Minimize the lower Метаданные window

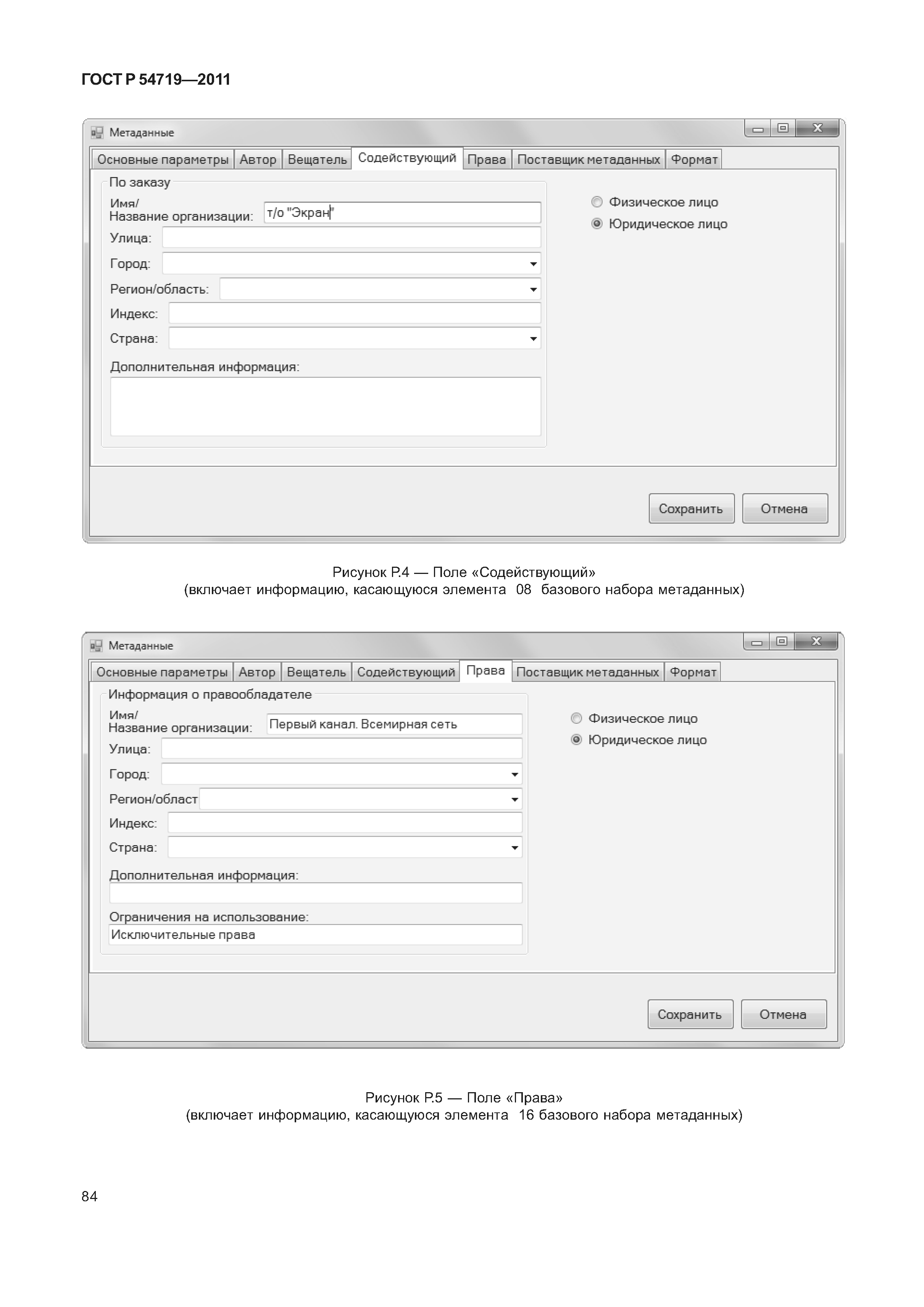click(756, 642)
